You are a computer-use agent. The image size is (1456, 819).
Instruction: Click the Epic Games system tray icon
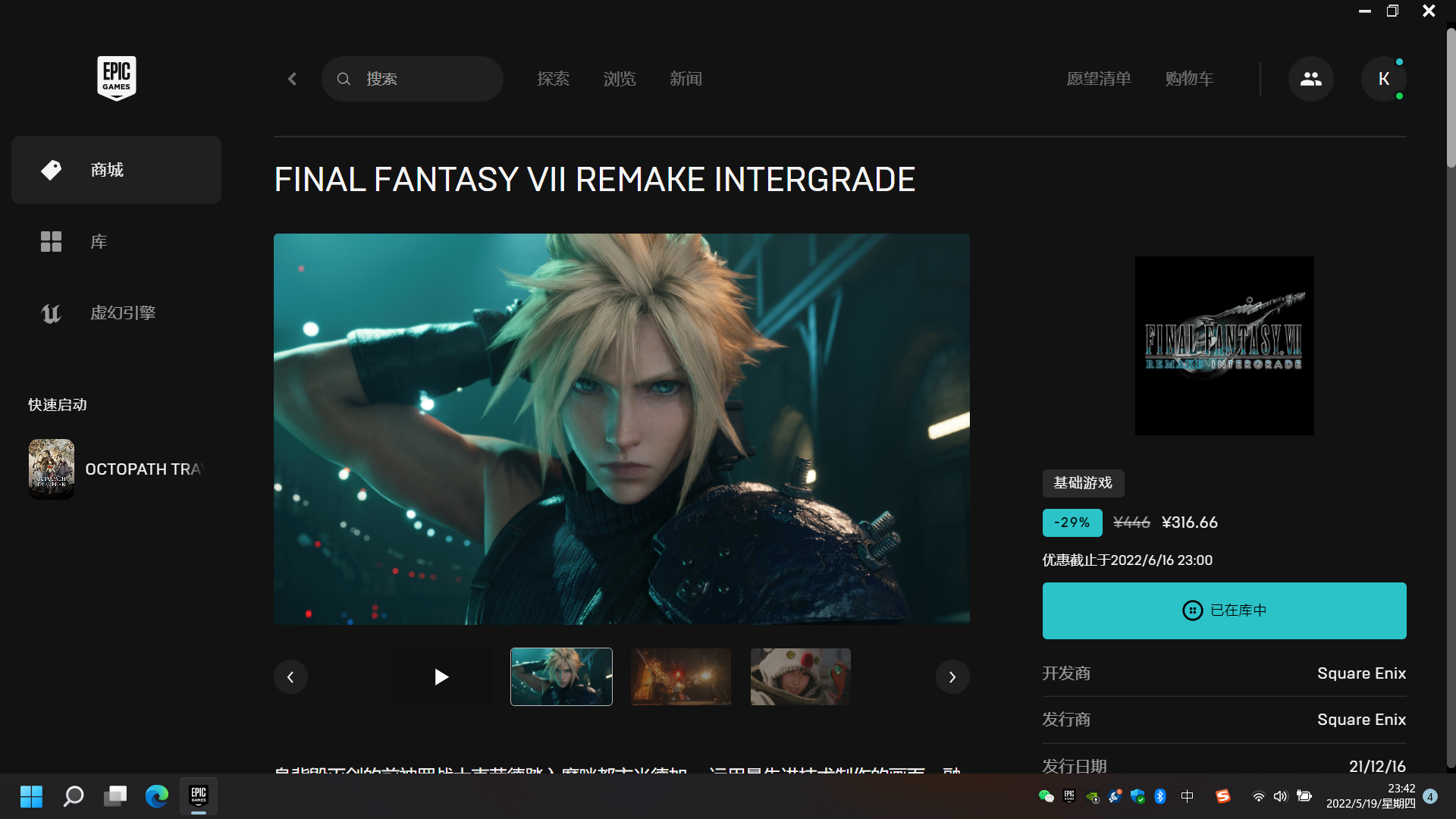point(1069,796)
